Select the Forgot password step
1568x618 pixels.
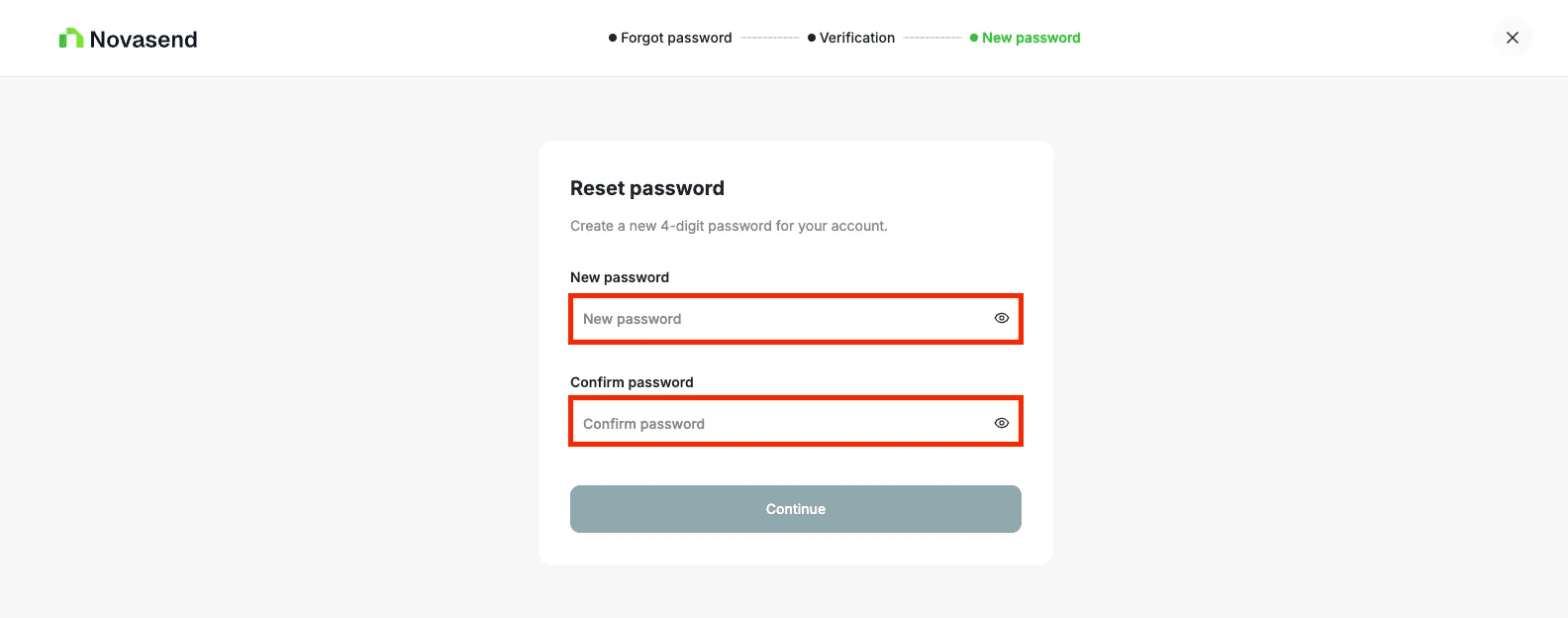pyautogui.click(x=676, y=38)
